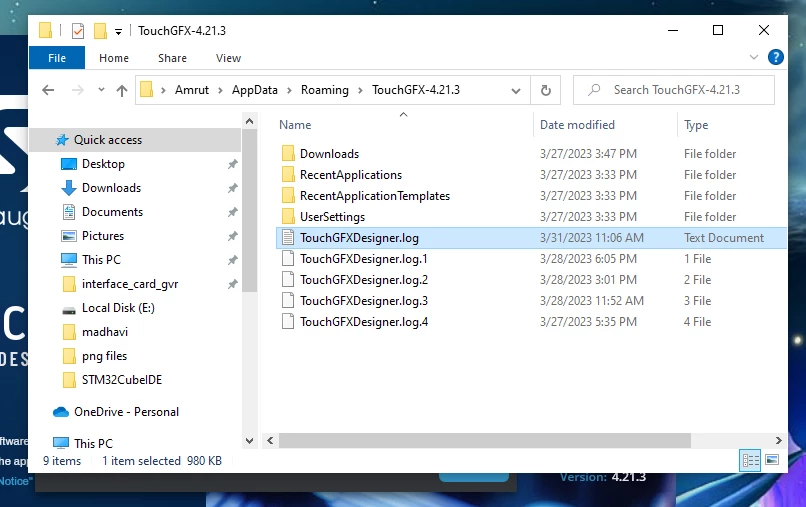
Task: Click the Back navigation arrow
Action: tap(48, 90)
